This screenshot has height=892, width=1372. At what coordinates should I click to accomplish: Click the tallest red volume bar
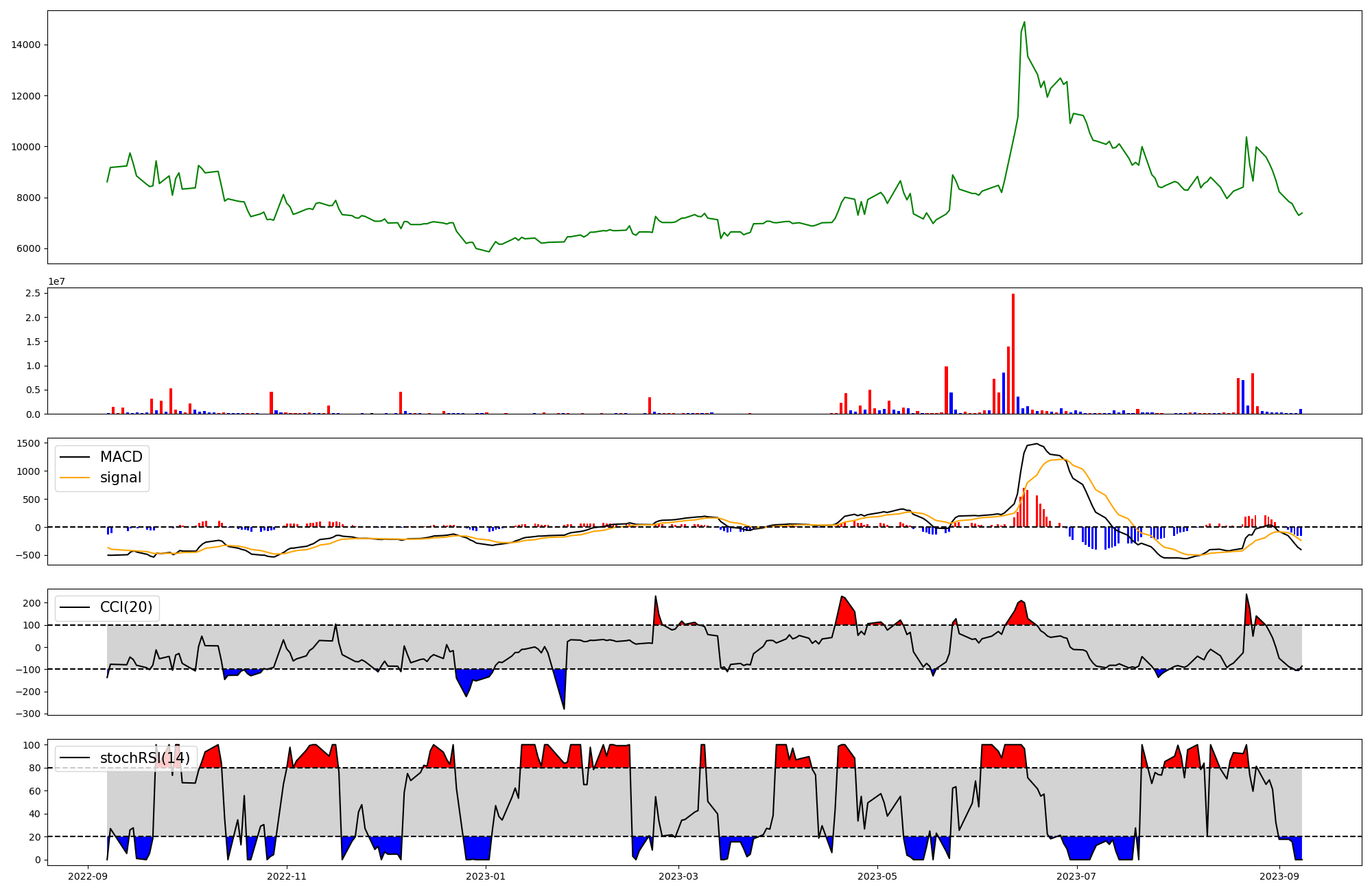[1013, 353]
